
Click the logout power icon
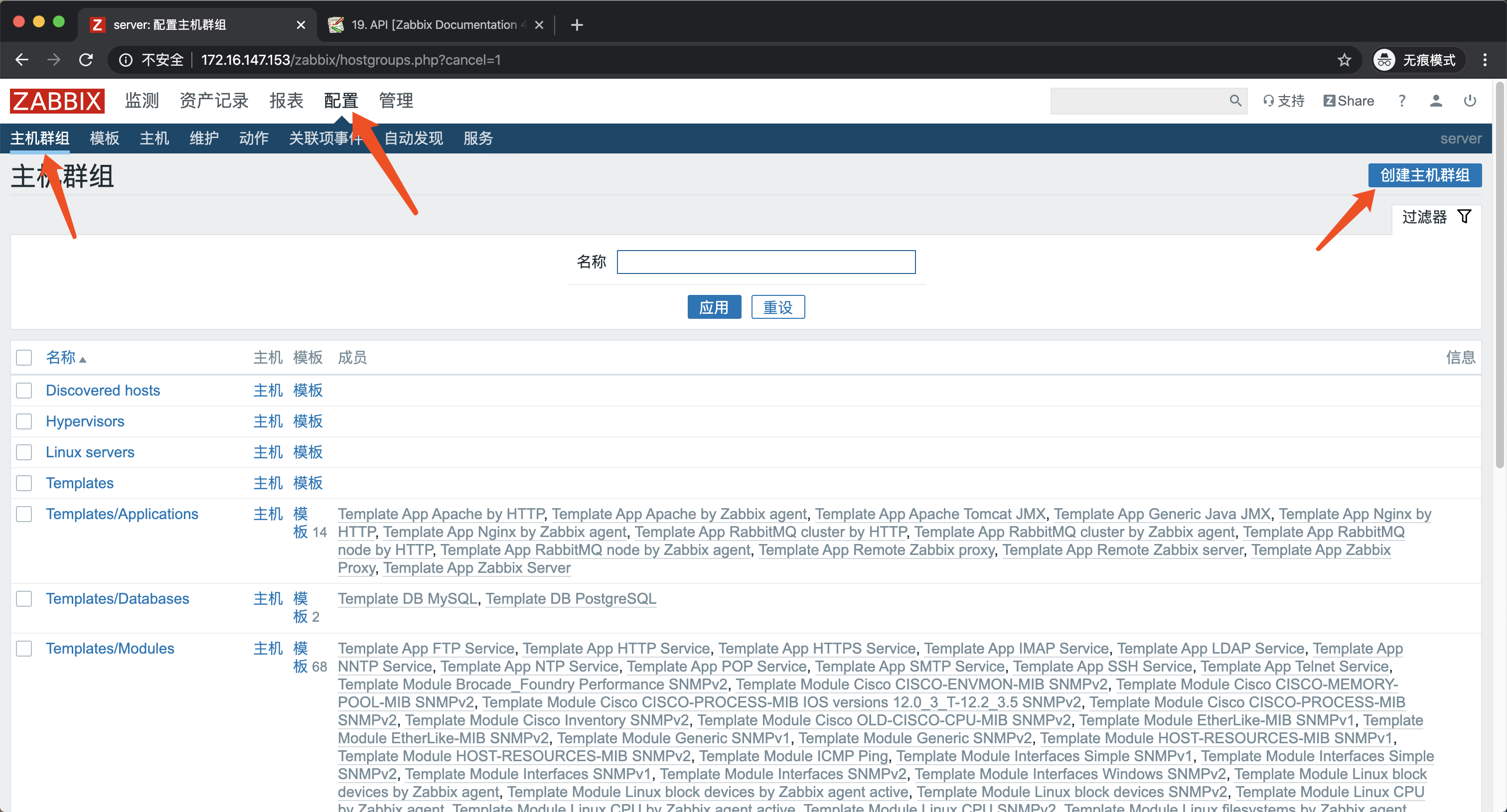(x=1470, y=101)
